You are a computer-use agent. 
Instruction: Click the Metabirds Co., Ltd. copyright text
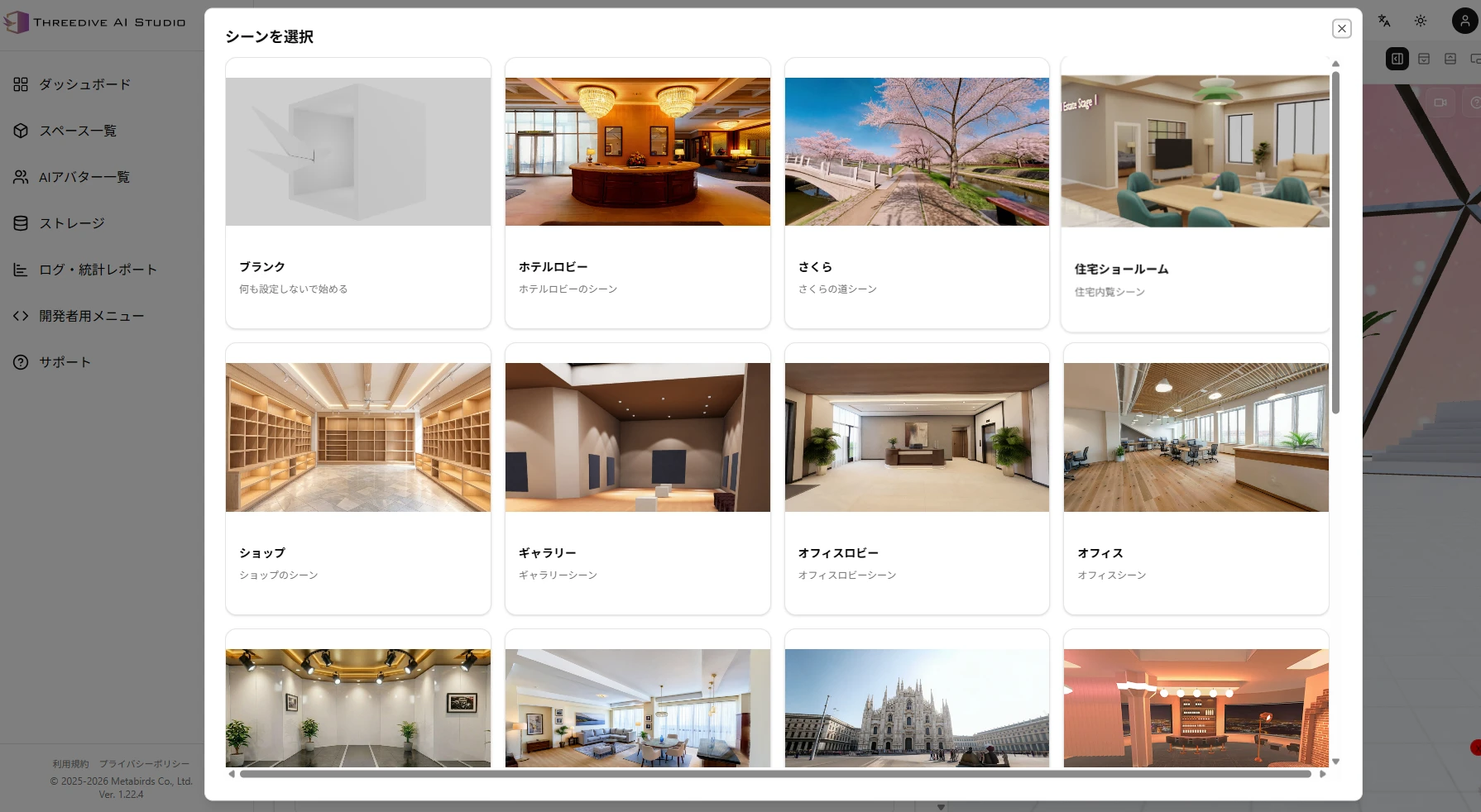121,781
